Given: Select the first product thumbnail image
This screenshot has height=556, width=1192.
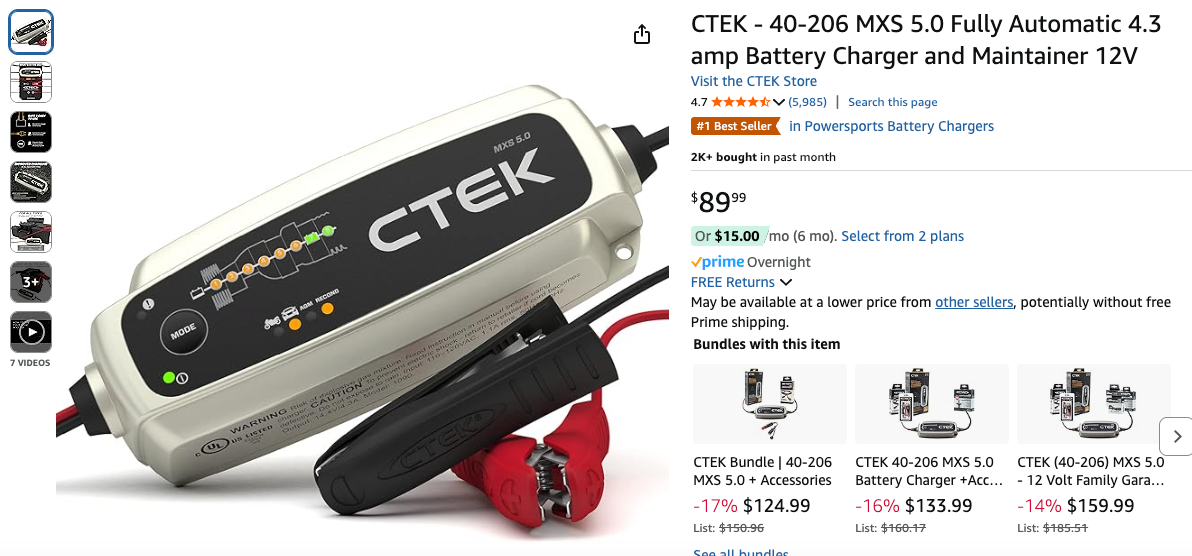Looking at the screenshot, I should 31,32.
